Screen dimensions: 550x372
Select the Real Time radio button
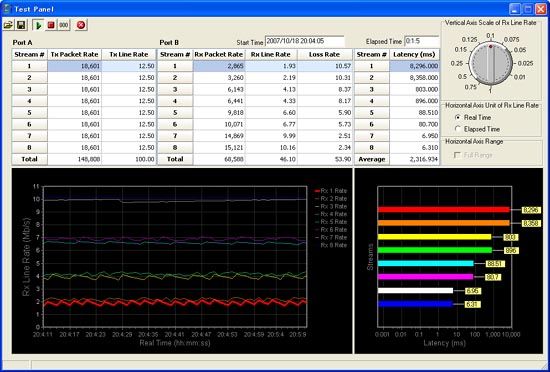coord(457,117)
